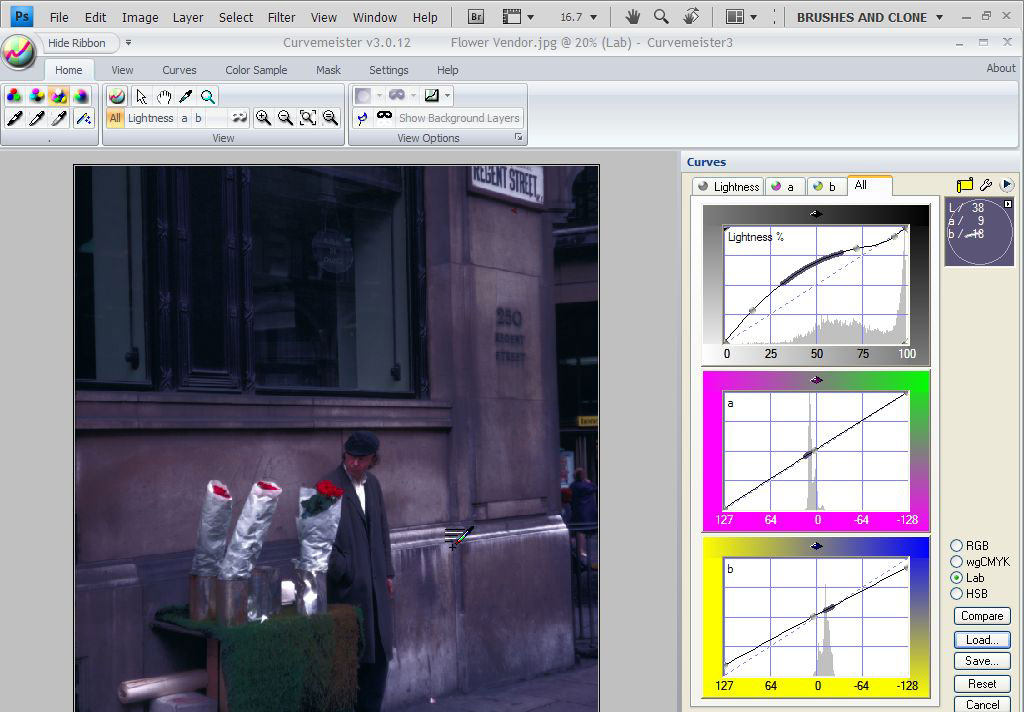The image size is (1024, 712).
Task: Click the Save... button
Action: point(982,661)
